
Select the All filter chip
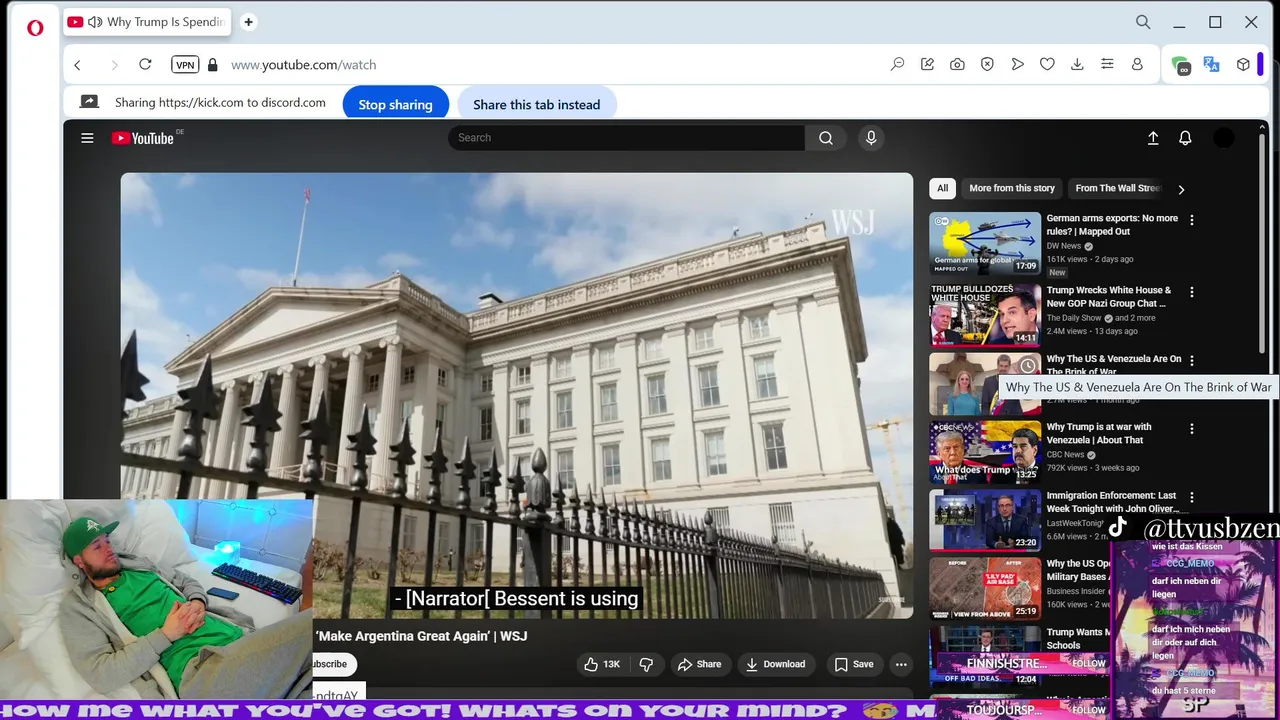click(942, 188)
